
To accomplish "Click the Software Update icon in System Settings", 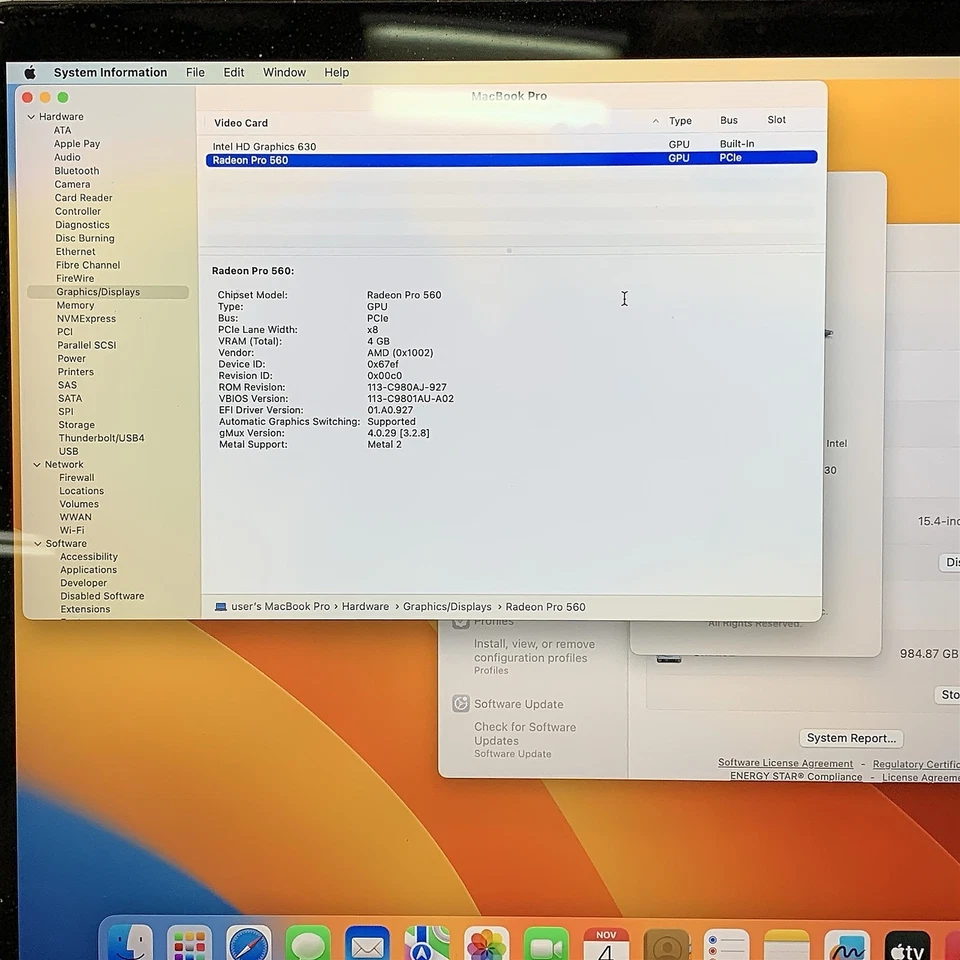I will [x=460, y=704].
